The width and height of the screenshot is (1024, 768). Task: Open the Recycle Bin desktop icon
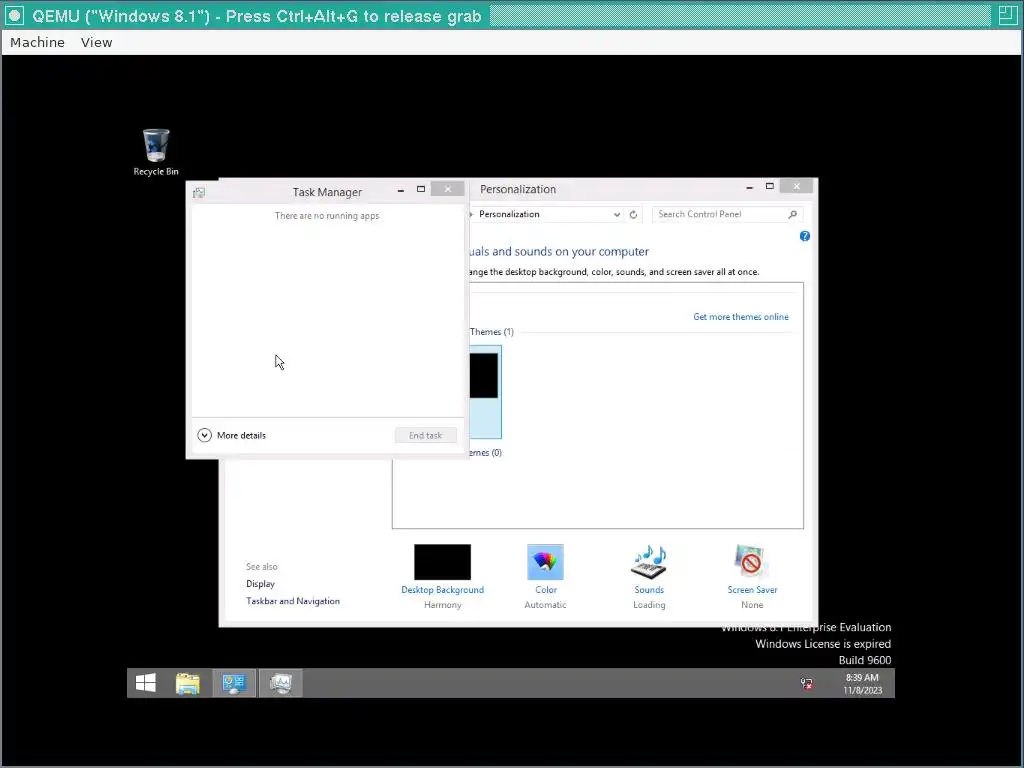[155, 152]
